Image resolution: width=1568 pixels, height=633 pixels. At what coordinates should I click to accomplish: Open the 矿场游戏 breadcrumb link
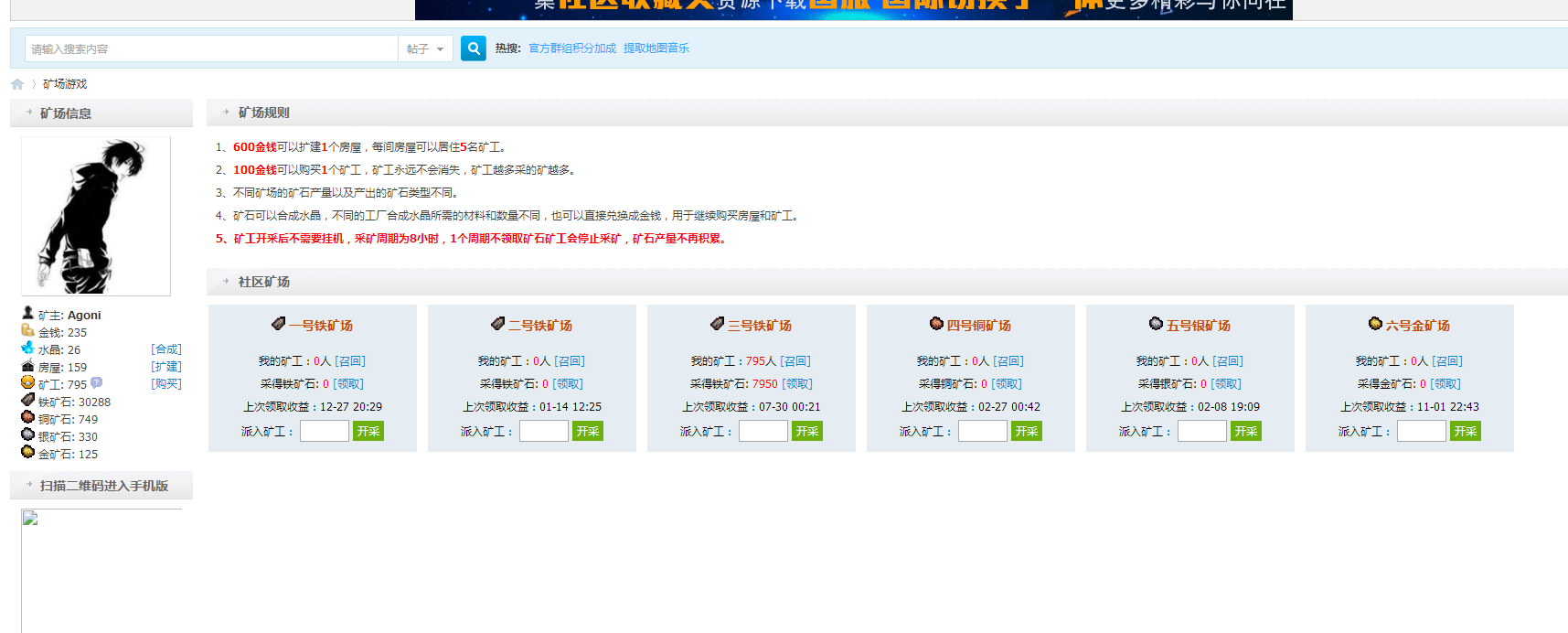pyautogui.click(x=65, y=84)
